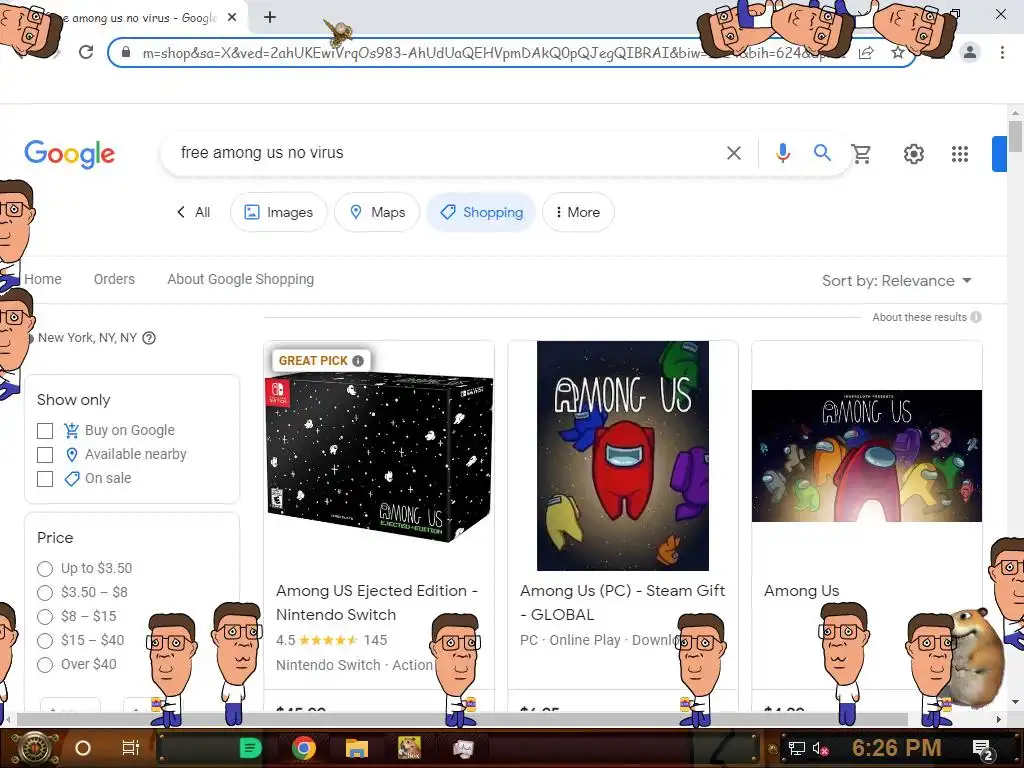Open Chrome from the taskbar
Screen dimensions: 1024x768
point(304,748)
